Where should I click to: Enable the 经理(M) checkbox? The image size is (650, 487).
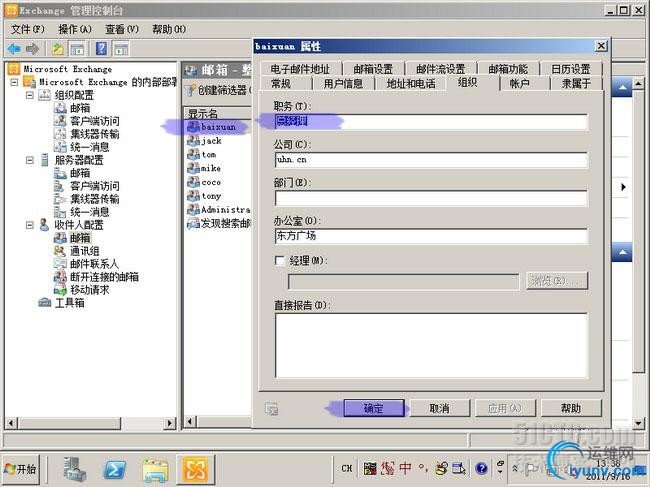(x=280, y=261)
